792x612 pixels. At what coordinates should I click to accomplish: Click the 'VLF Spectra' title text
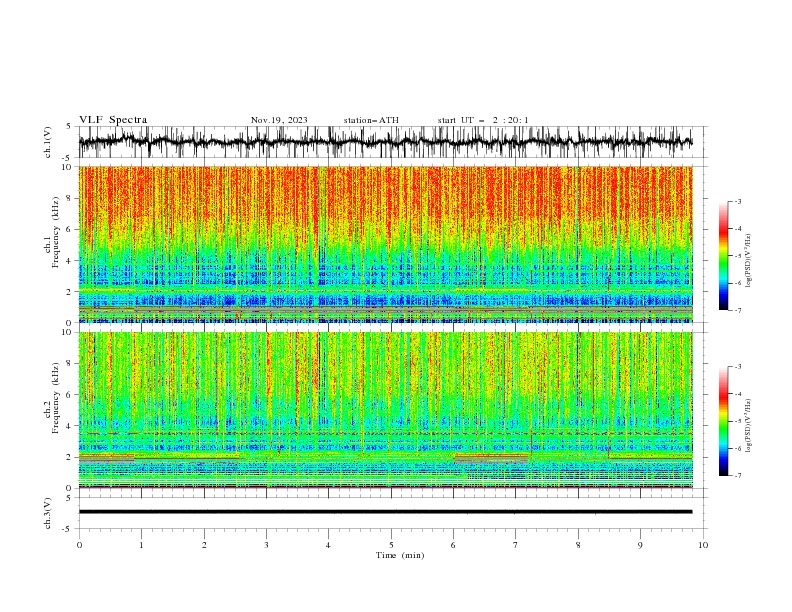click(x=113, y=120)
